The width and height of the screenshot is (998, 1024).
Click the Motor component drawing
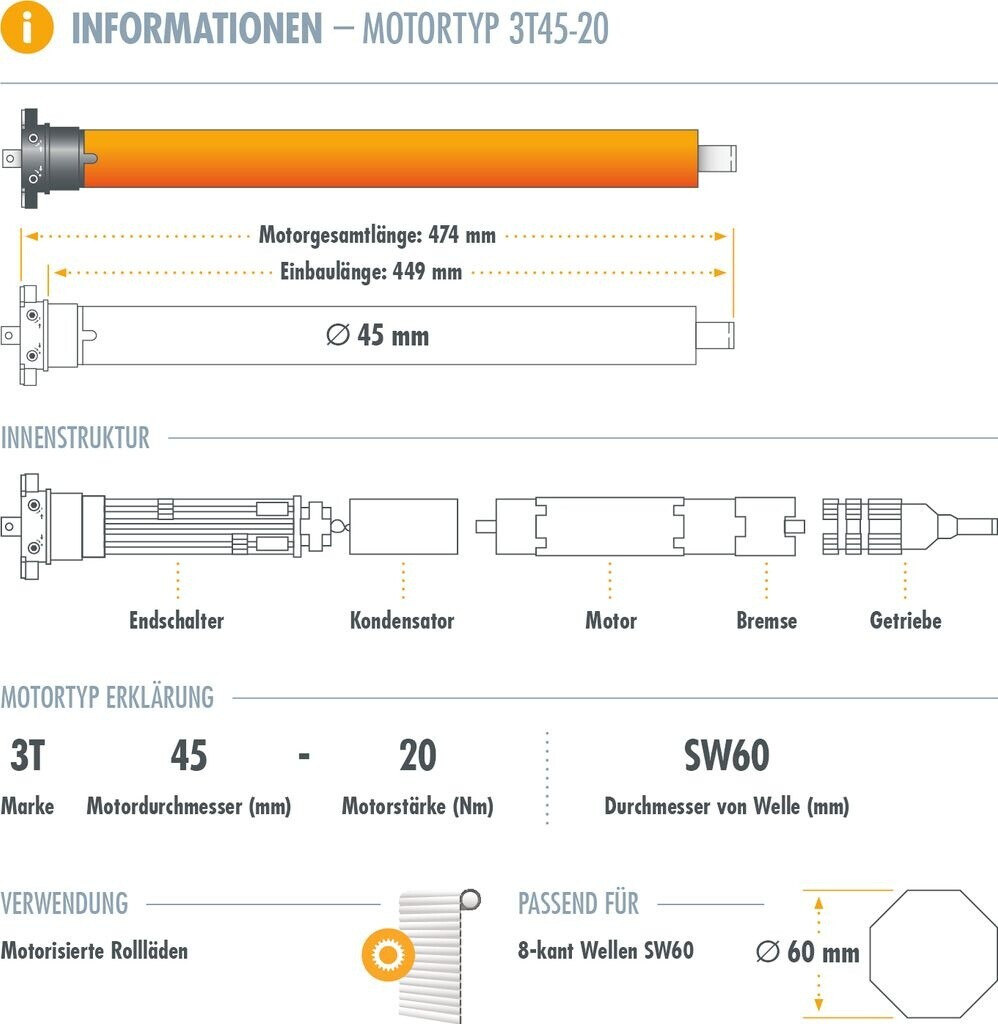point(608,526)
